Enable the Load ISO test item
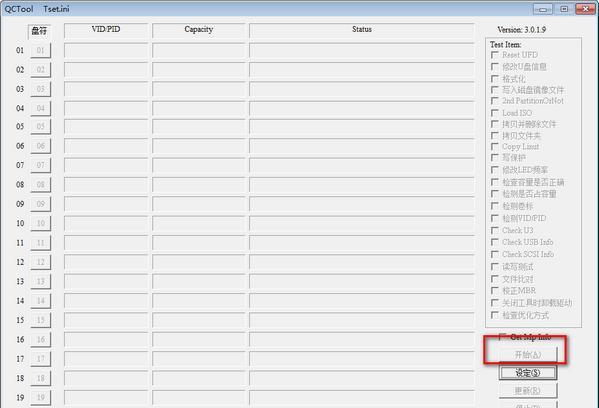This screenshot has width=599, height=408. (x=495, y=113)
